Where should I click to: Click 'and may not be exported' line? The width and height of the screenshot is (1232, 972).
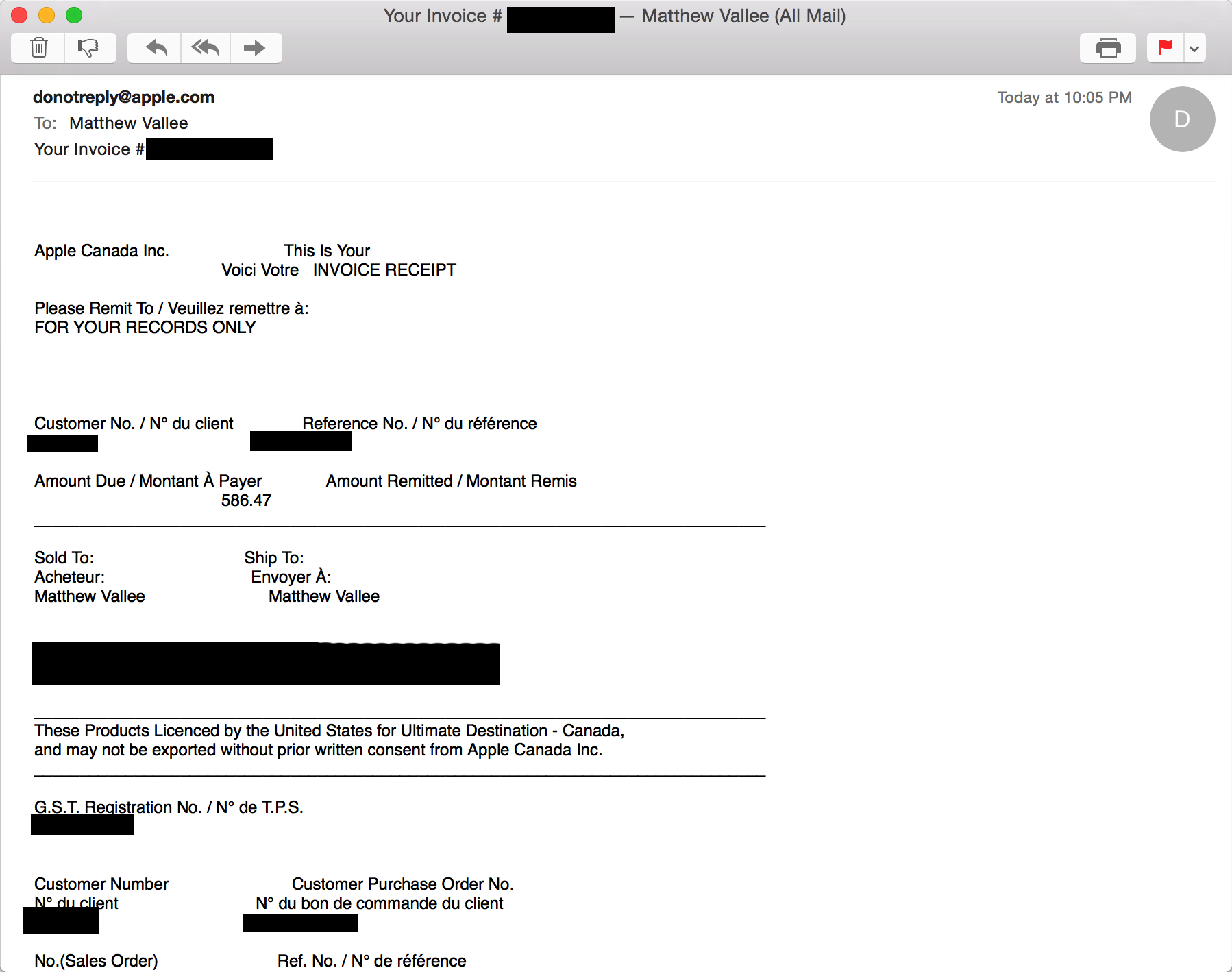[319, 750]
